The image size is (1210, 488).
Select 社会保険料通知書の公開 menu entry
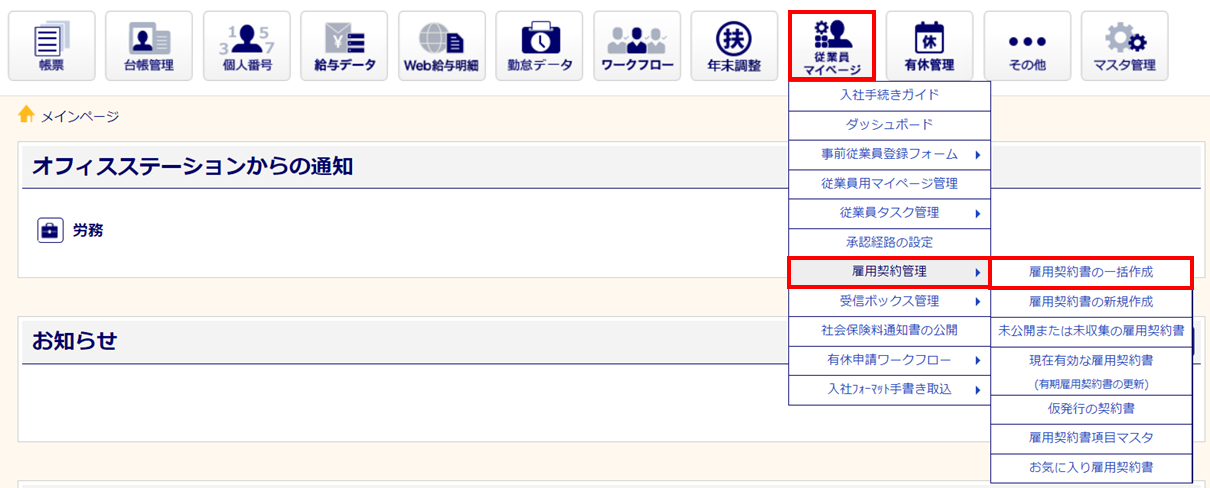click(x=889, y=330)
